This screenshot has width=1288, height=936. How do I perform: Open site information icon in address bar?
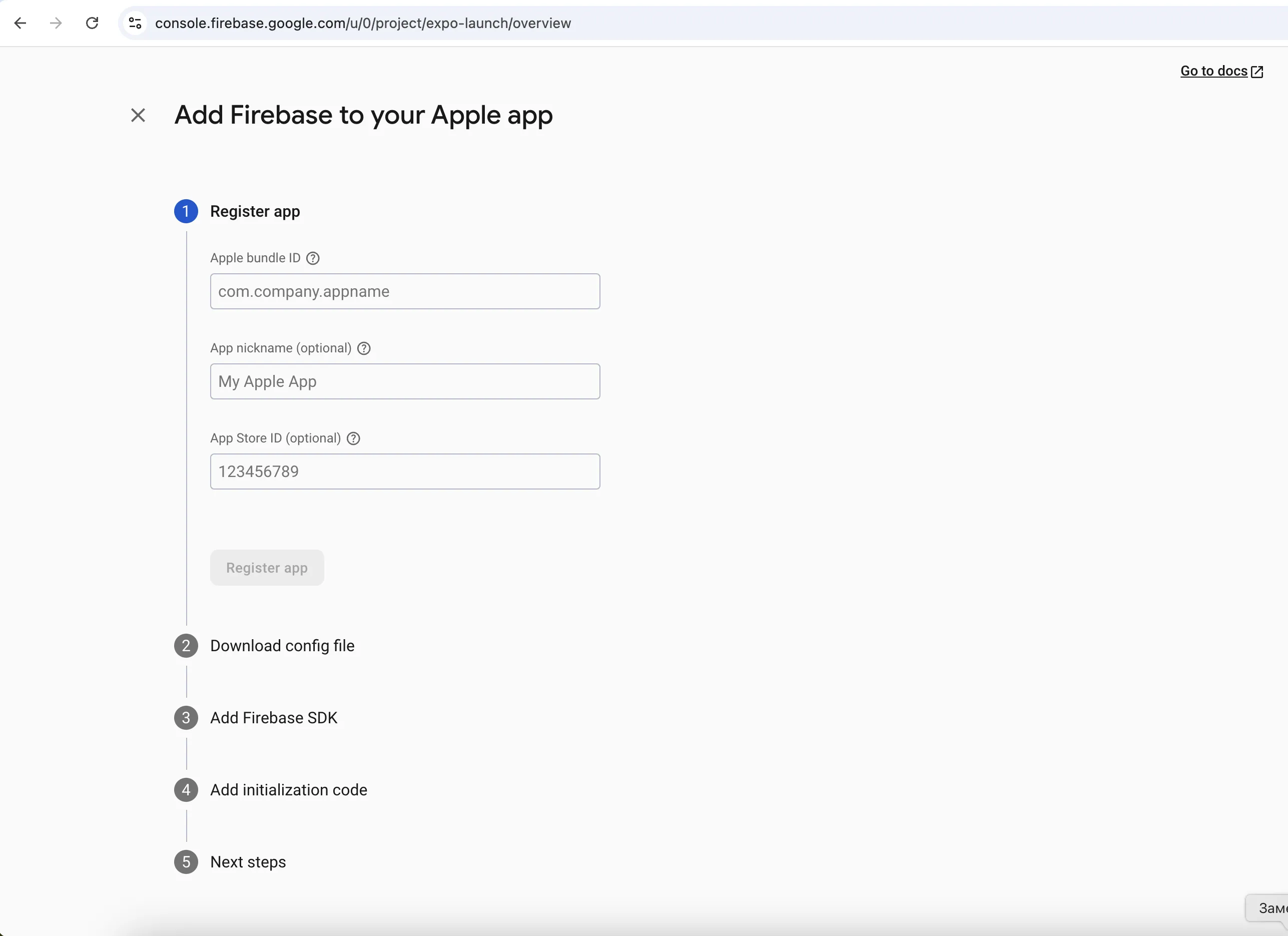pyautogui.click(x=135, y=24)
